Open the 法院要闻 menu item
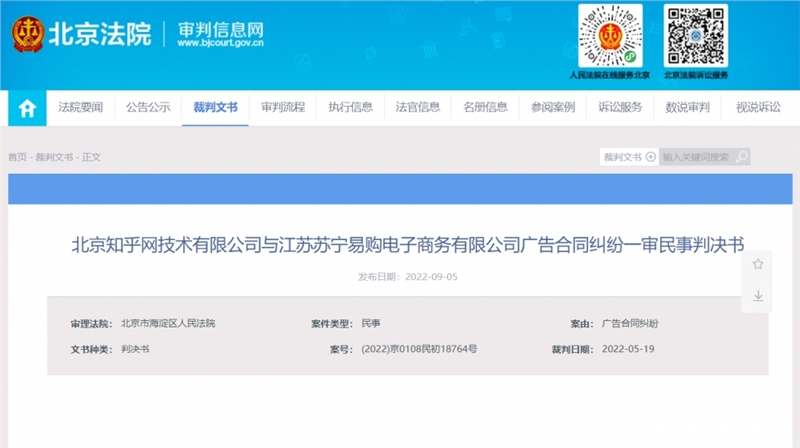The width and height of the screenshot is (800, 448). tap(80, 108)
